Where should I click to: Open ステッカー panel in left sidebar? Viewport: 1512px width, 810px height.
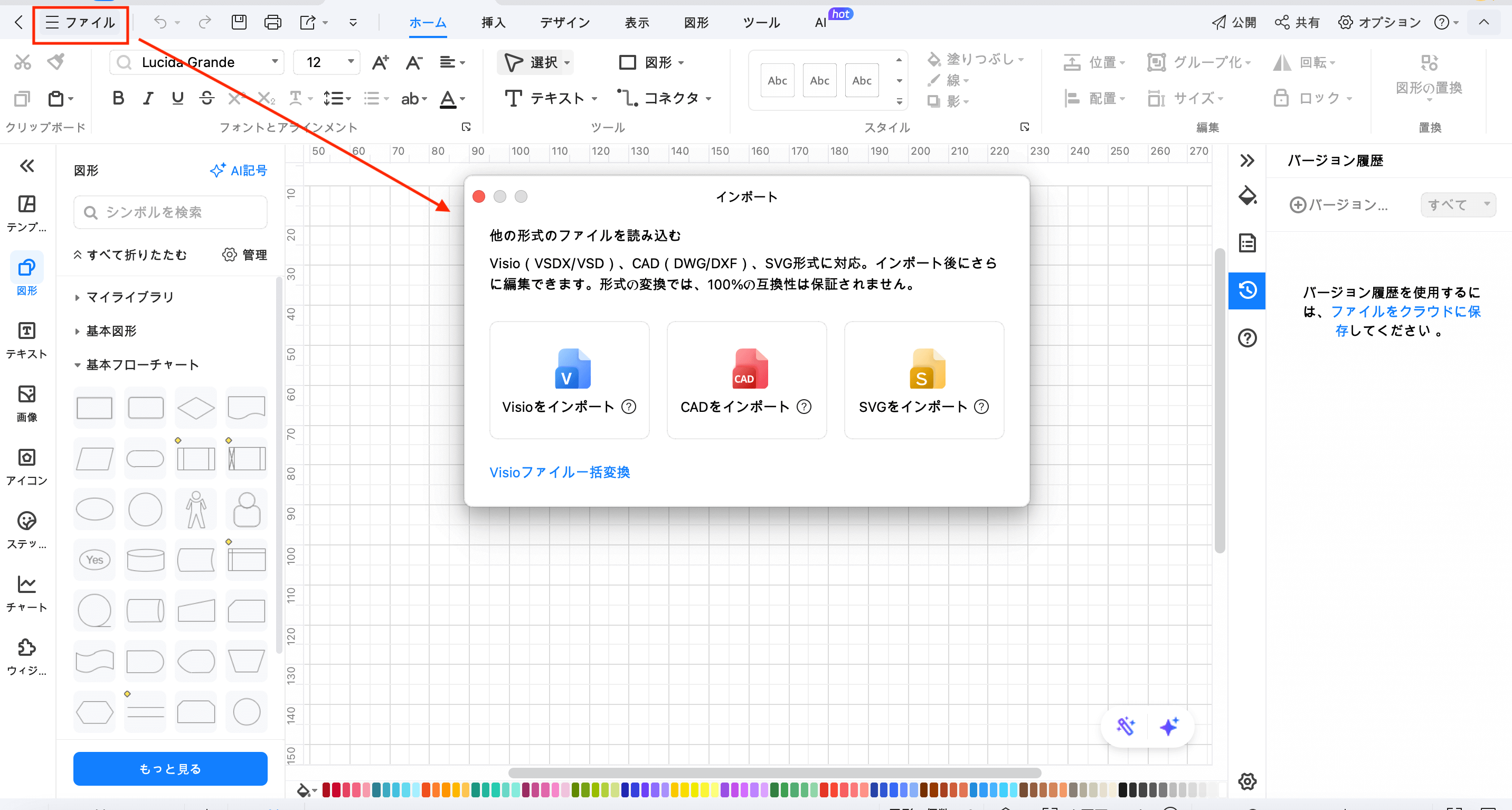27,530
